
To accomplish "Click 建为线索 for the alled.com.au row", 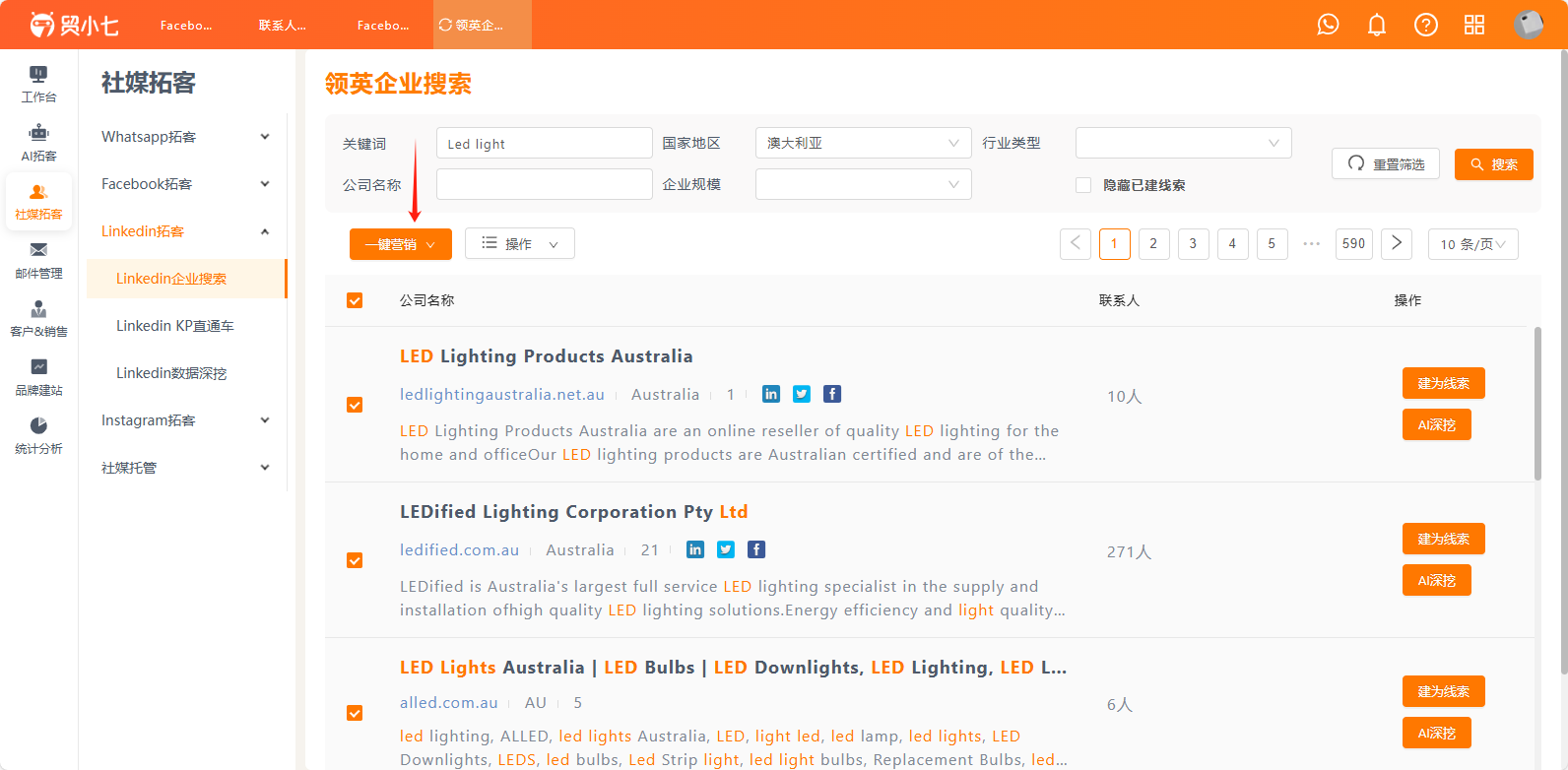I will [1444, 691].
